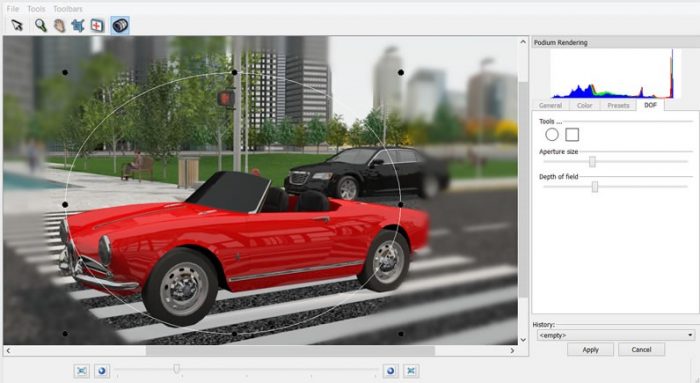Image resolution: width=700 pixels, height=383 pixels.
Task: Click the red plus toolbar icon
Action: (97, 25)
